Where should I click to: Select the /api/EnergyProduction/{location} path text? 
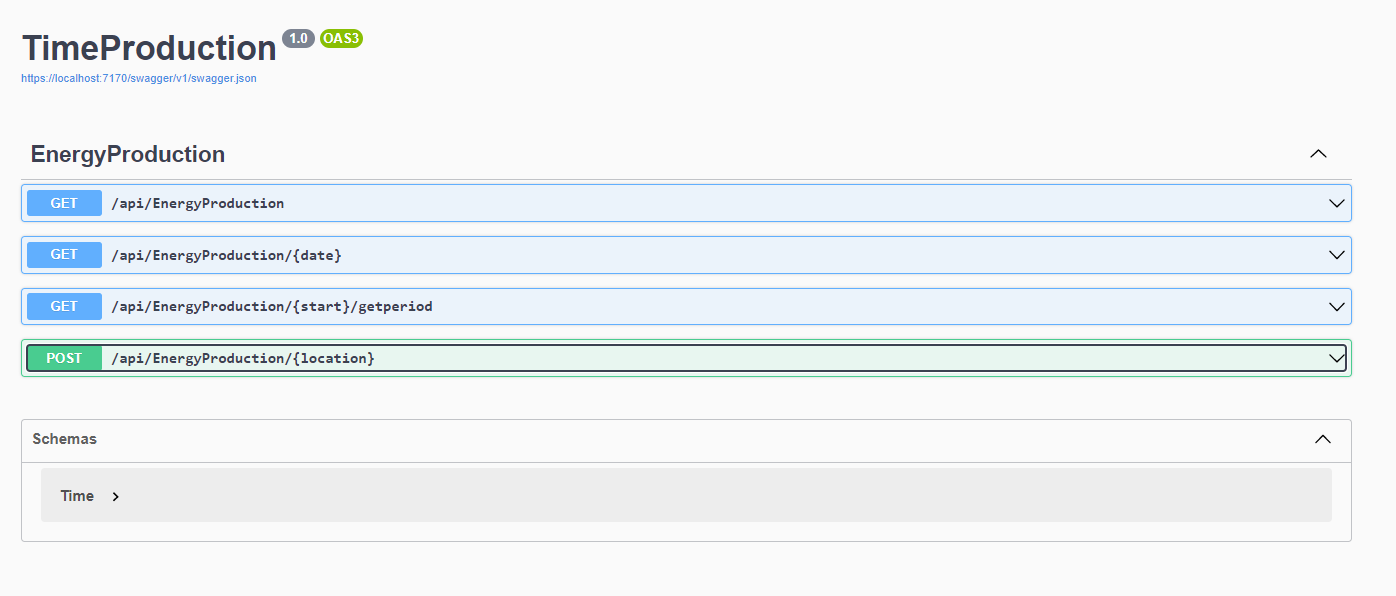[244, 357]
